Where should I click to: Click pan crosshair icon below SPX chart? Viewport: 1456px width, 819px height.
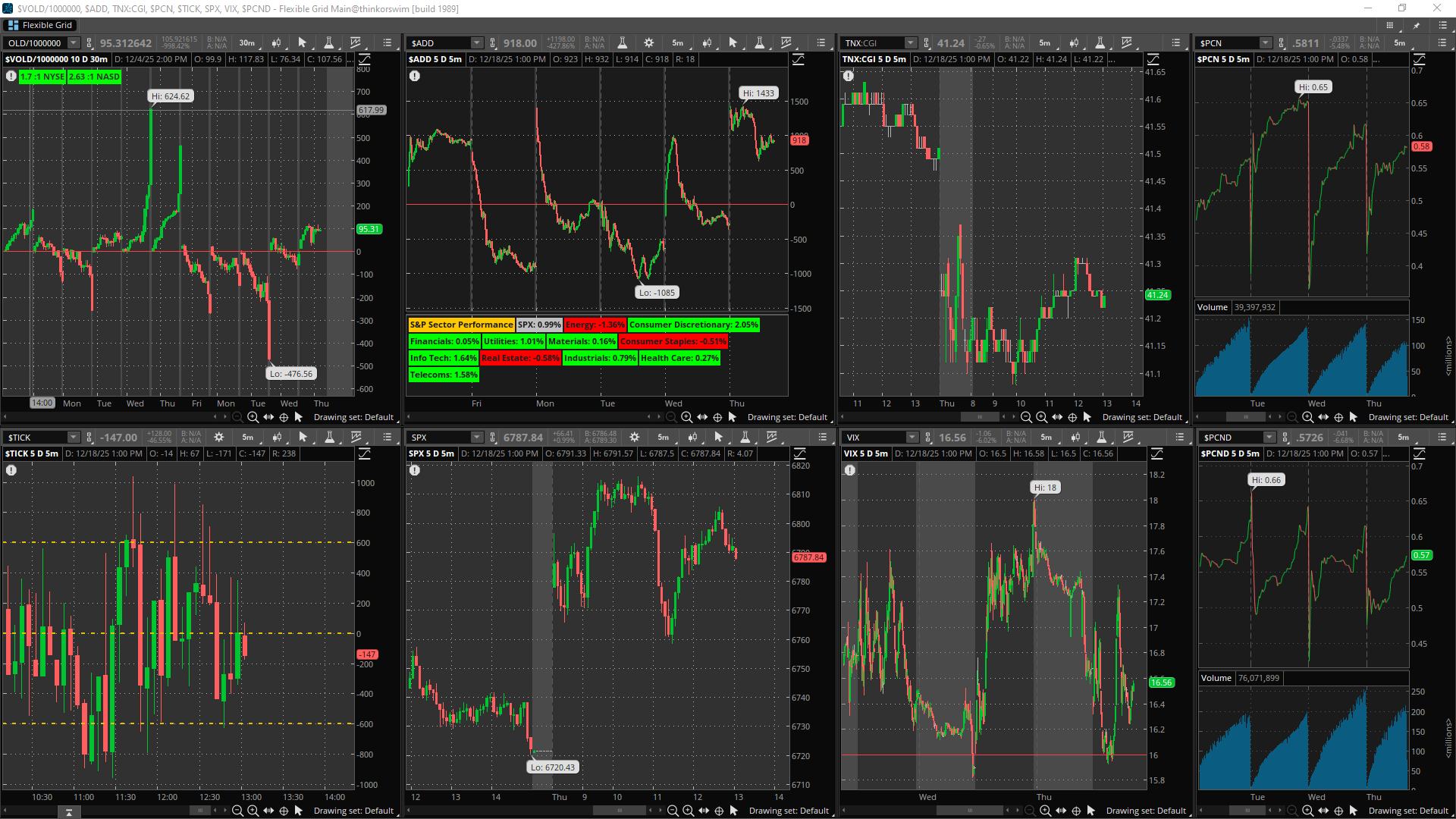pos(719,811)
